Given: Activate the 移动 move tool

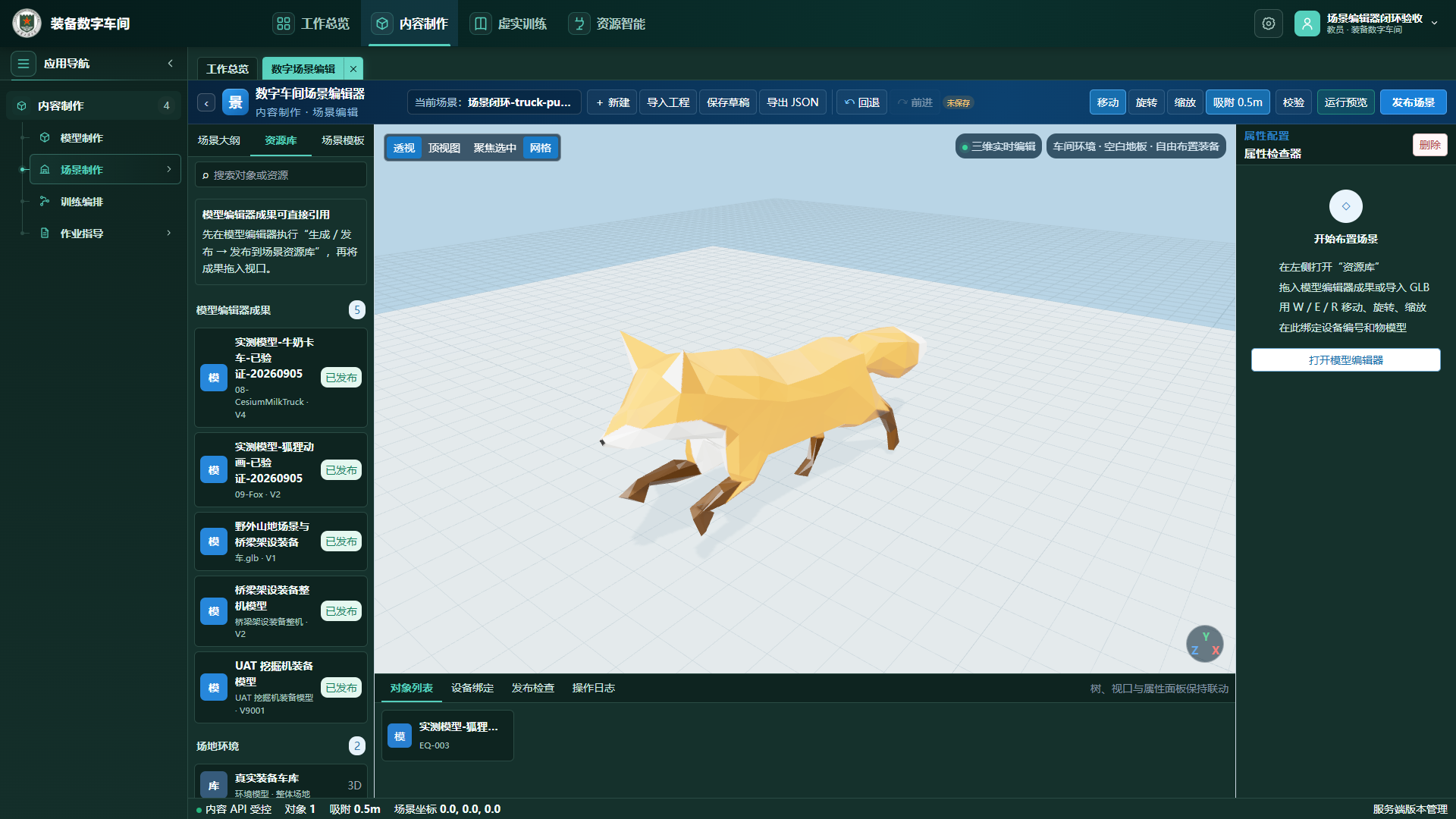Looking at the screenshot, I should tap(1108, 102).
